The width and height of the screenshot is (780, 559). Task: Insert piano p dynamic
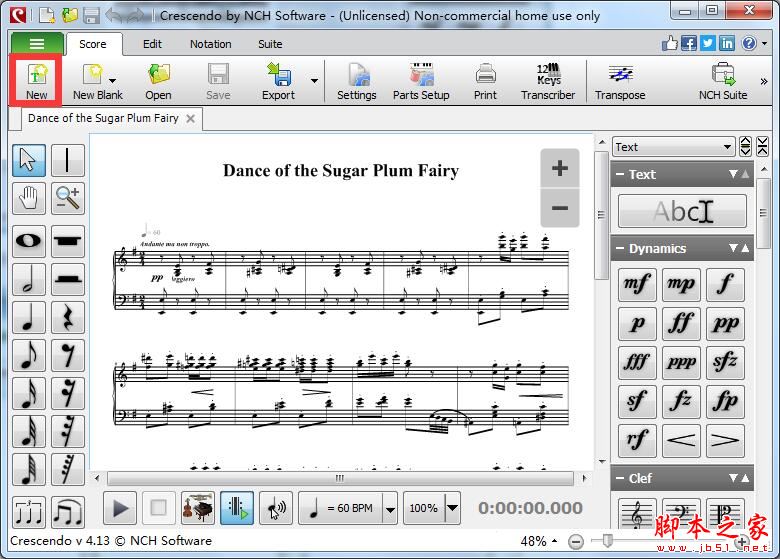pyautogui.click(x=637, y=324)
